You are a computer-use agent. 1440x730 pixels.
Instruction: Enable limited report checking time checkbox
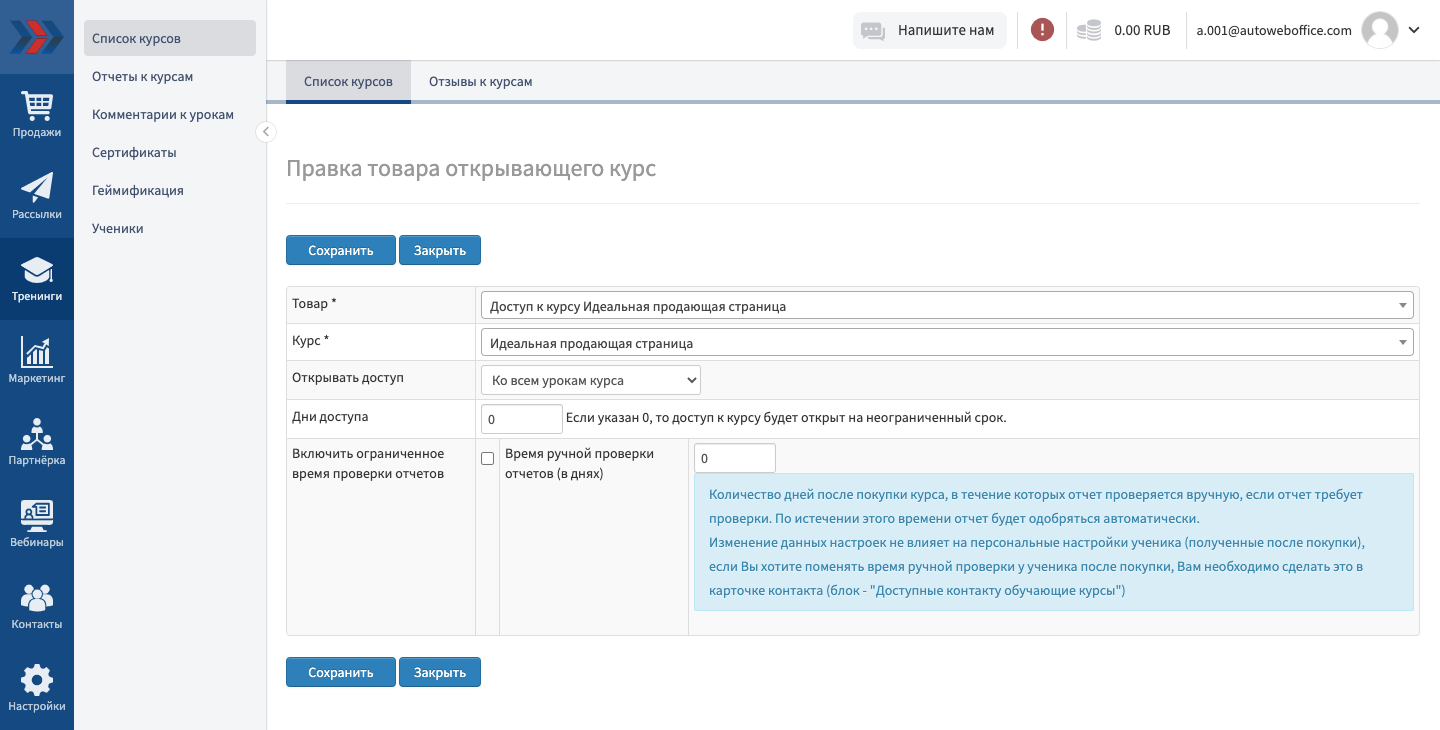[488, 459]
